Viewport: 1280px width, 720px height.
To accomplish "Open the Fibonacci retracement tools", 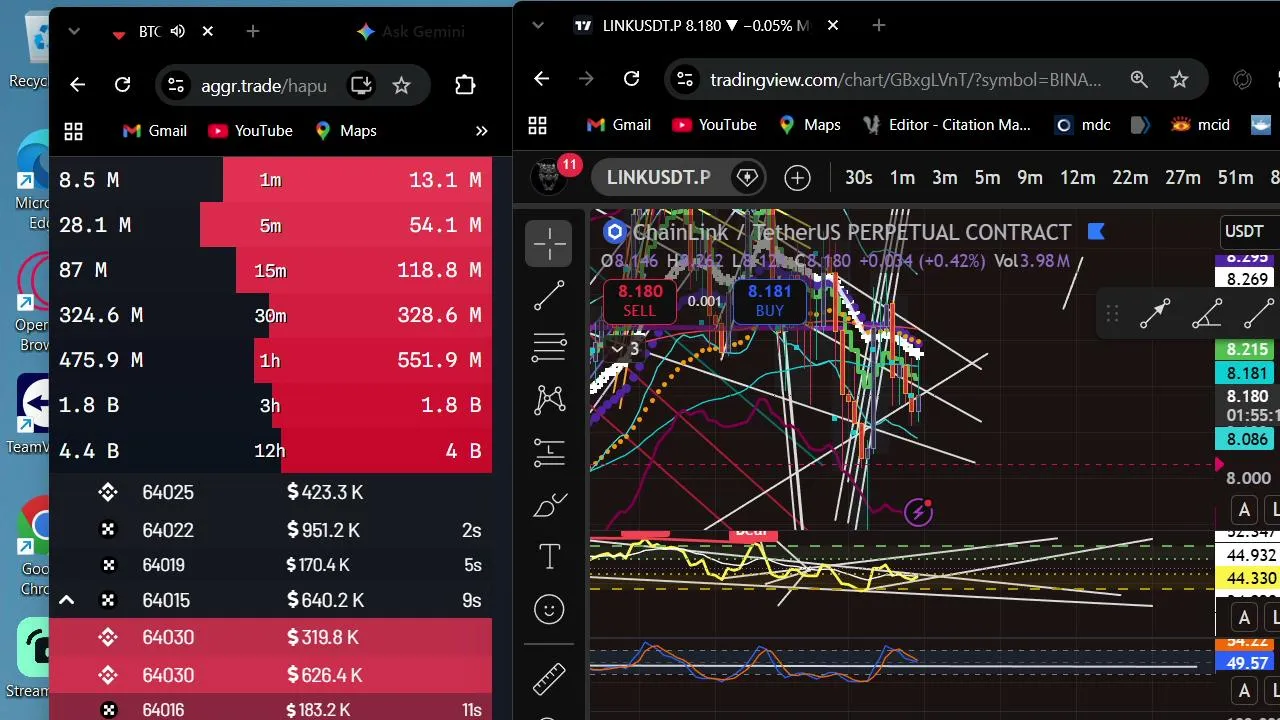I will point(549,347).
